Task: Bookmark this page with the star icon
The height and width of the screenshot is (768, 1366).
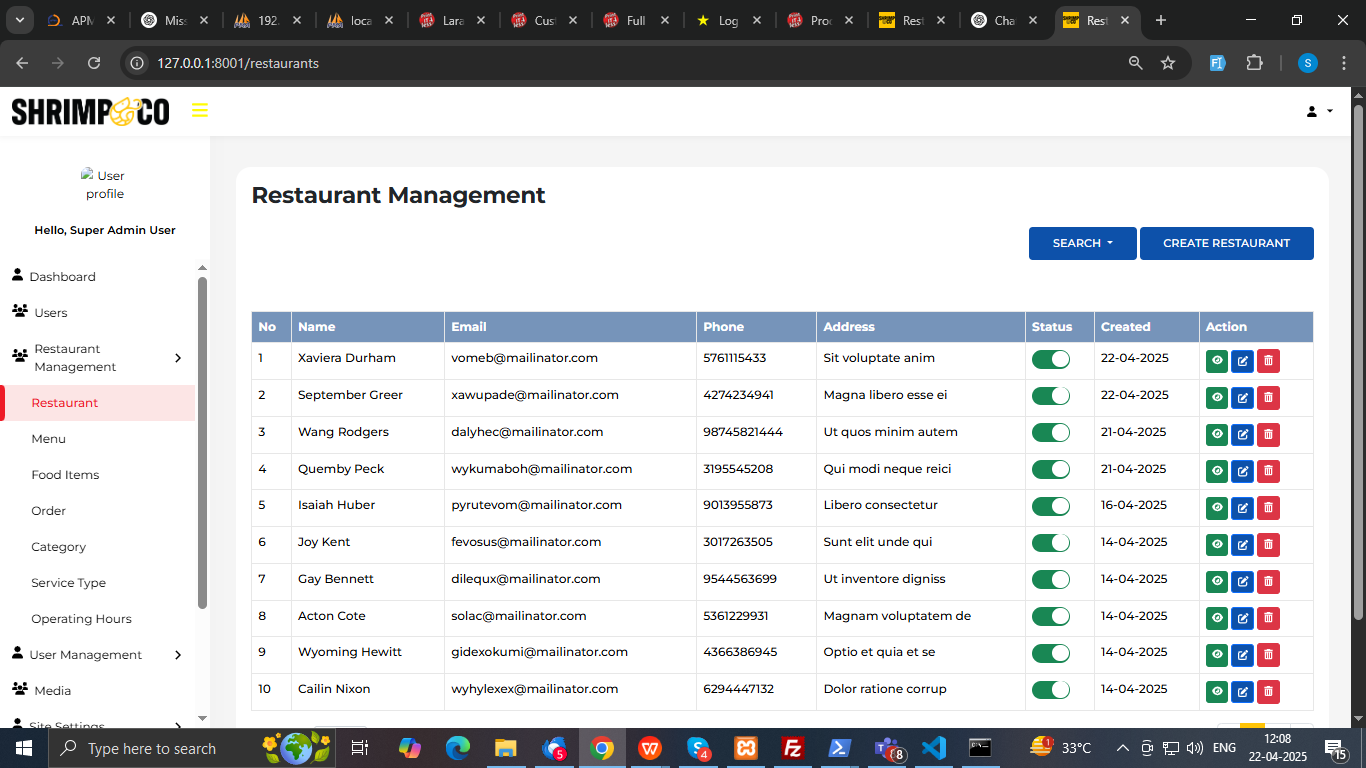Action: (1167, 63)
